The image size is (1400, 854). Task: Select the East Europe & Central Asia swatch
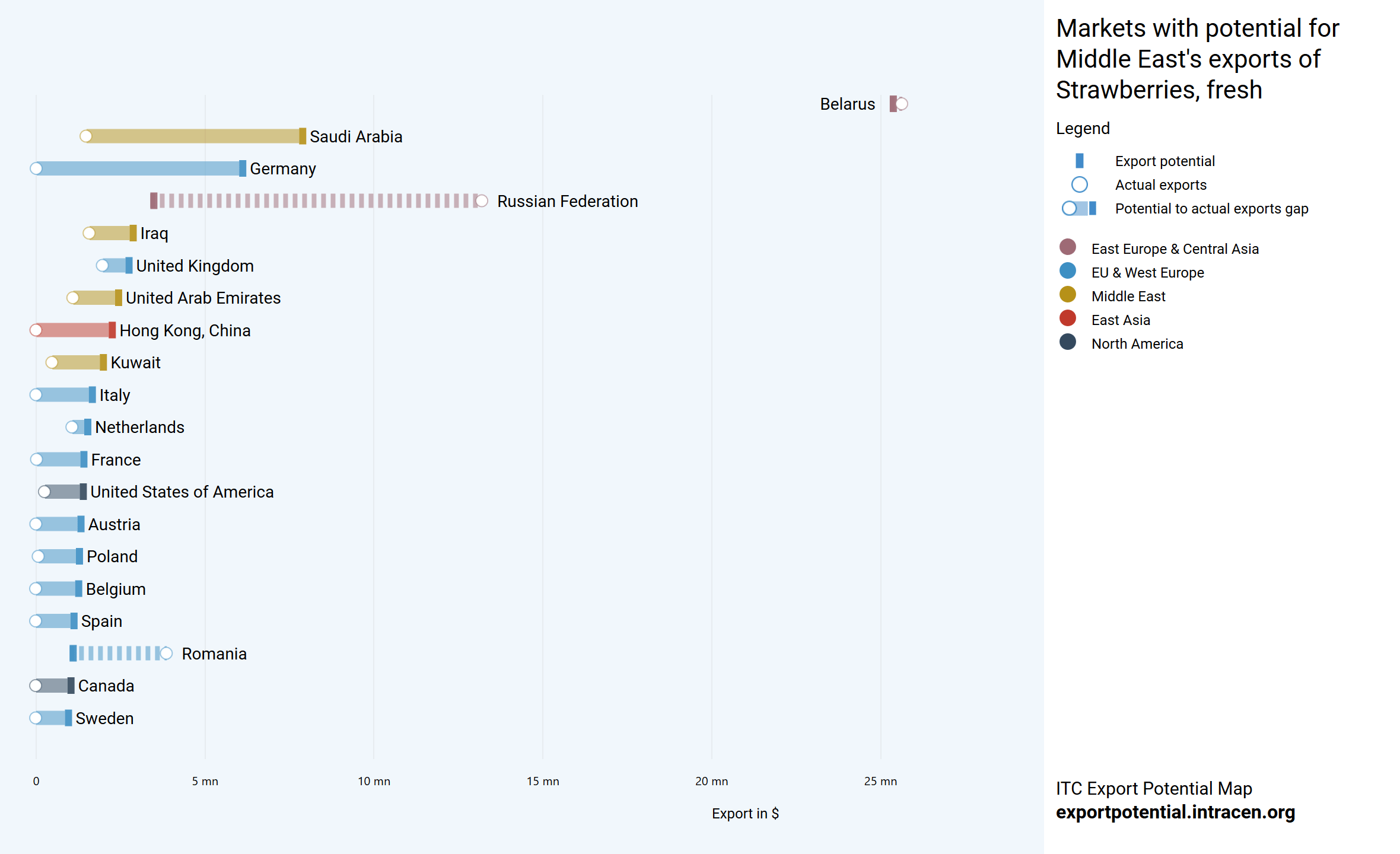pos(1067,247)
